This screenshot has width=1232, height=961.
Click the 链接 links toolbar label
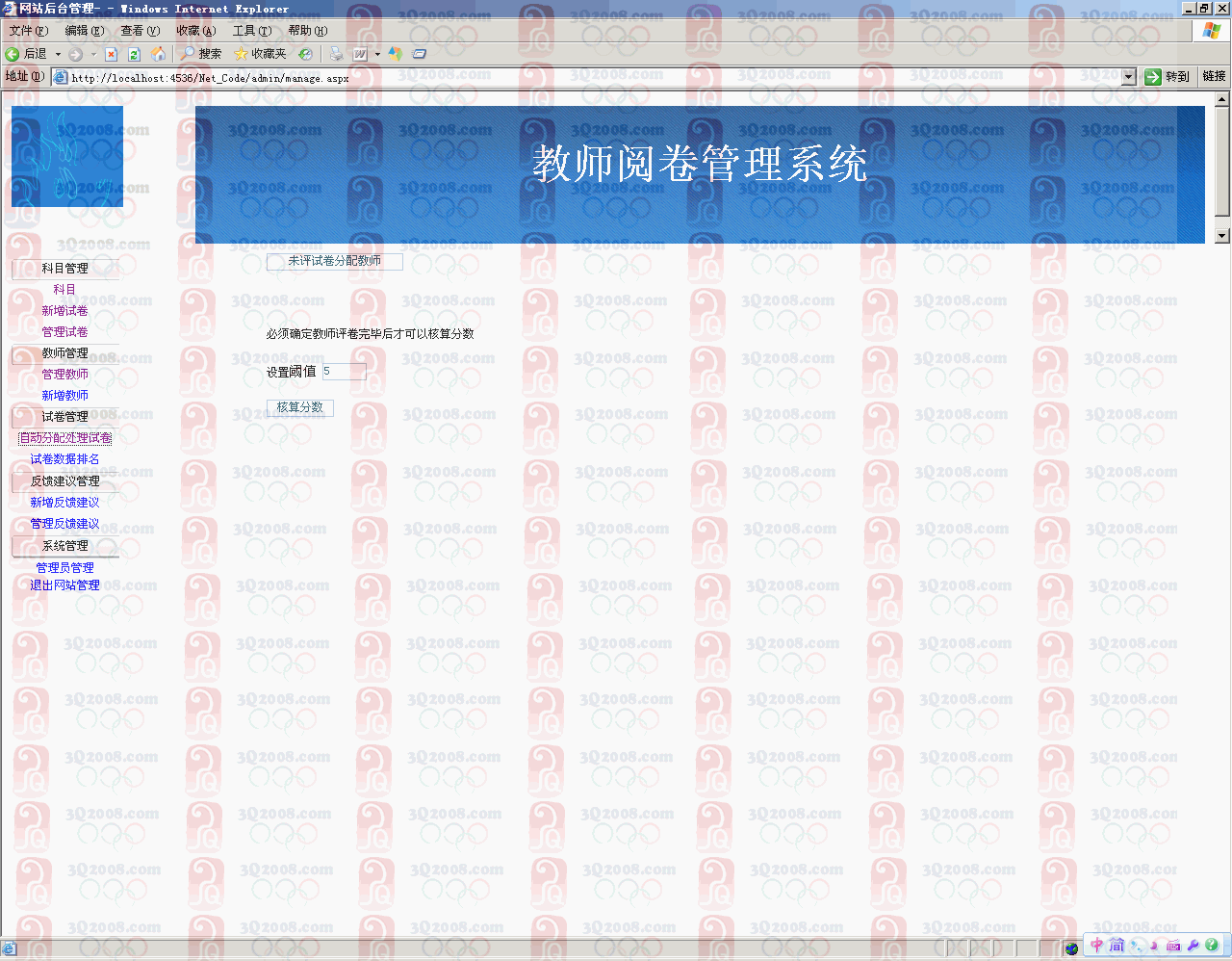coord(1214,76)
